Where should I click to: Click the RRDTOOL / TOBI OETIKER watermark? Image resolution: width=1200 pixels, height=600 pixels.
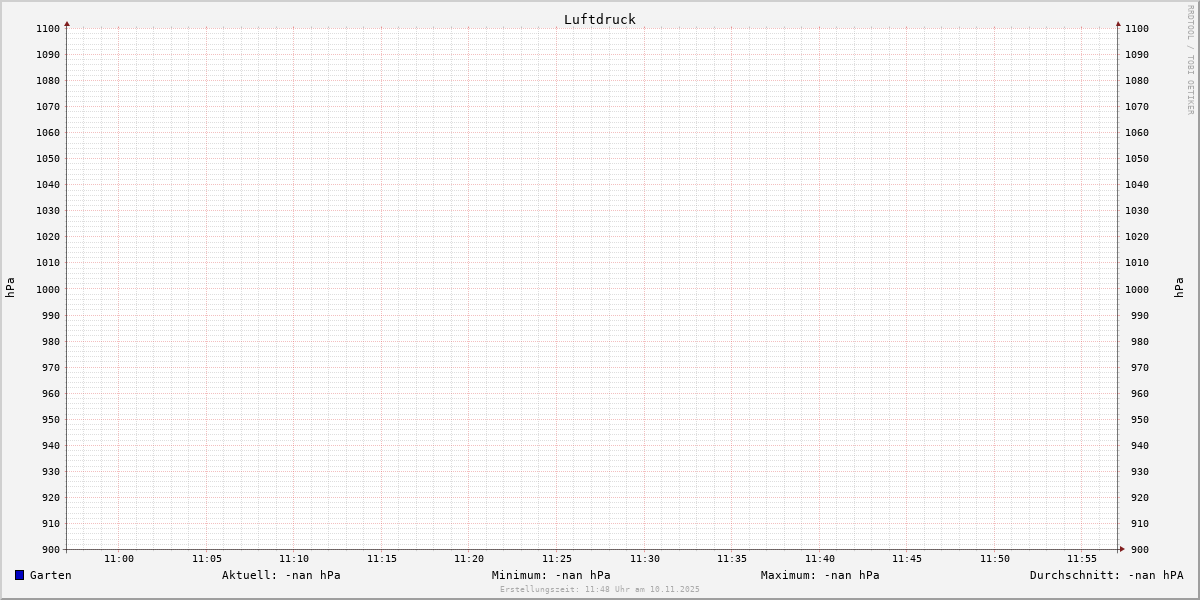[x=1190, y=60]
